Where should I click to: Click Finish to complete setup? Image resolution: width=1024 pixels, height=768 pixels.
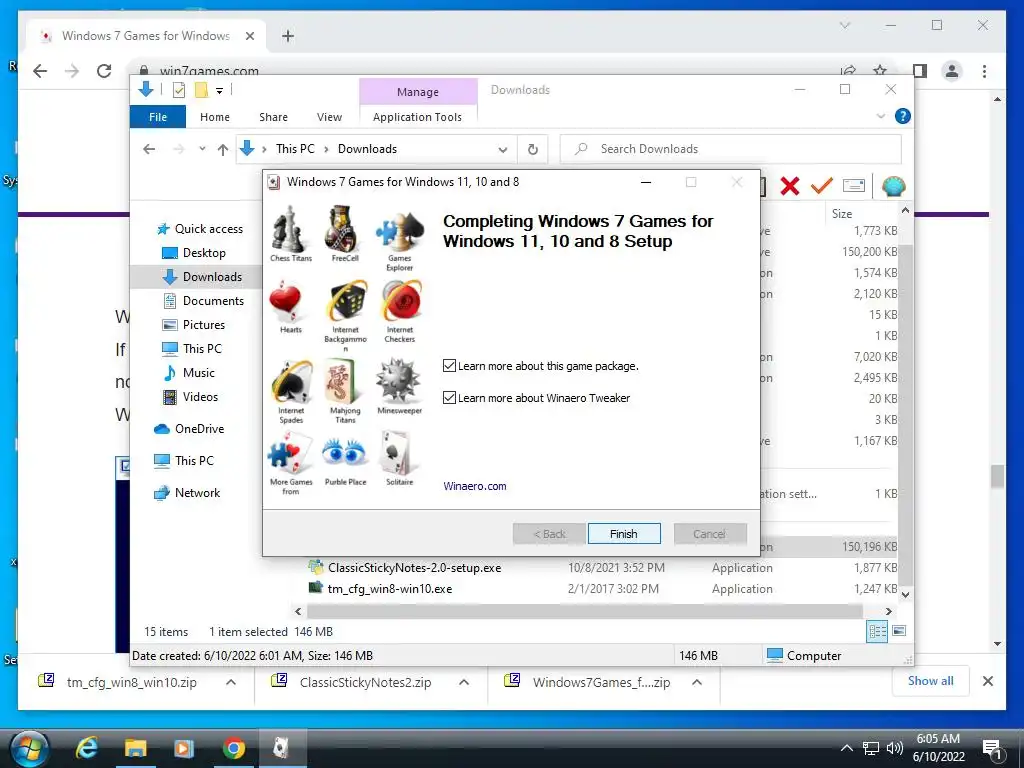point(624,534)
